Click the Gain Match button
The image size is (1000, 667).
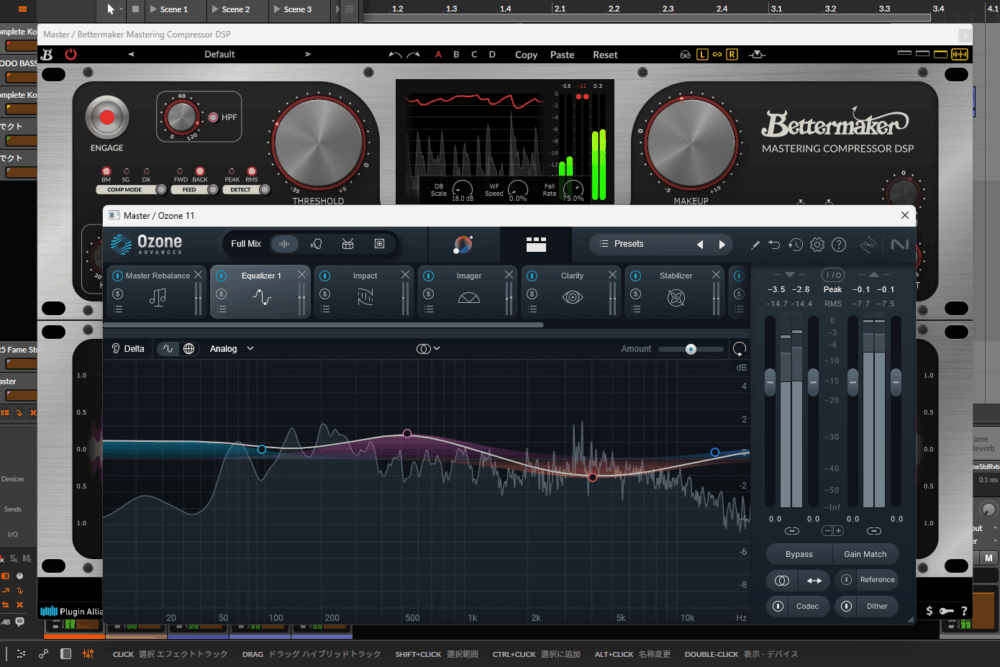pos(865,554)
